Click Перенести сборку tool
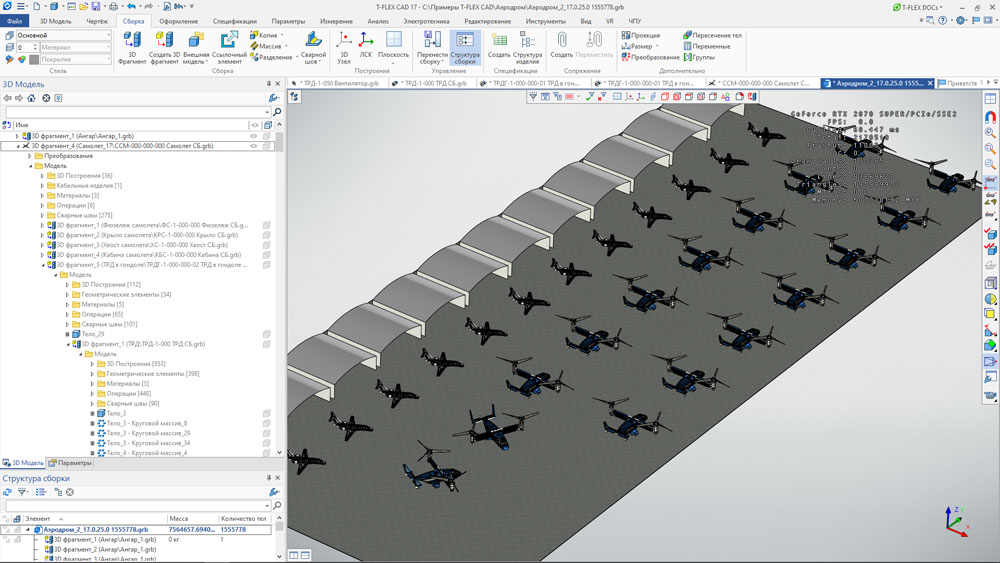Screen dimensions: 1000x563 pyautogui.click(x=432, y=47)
